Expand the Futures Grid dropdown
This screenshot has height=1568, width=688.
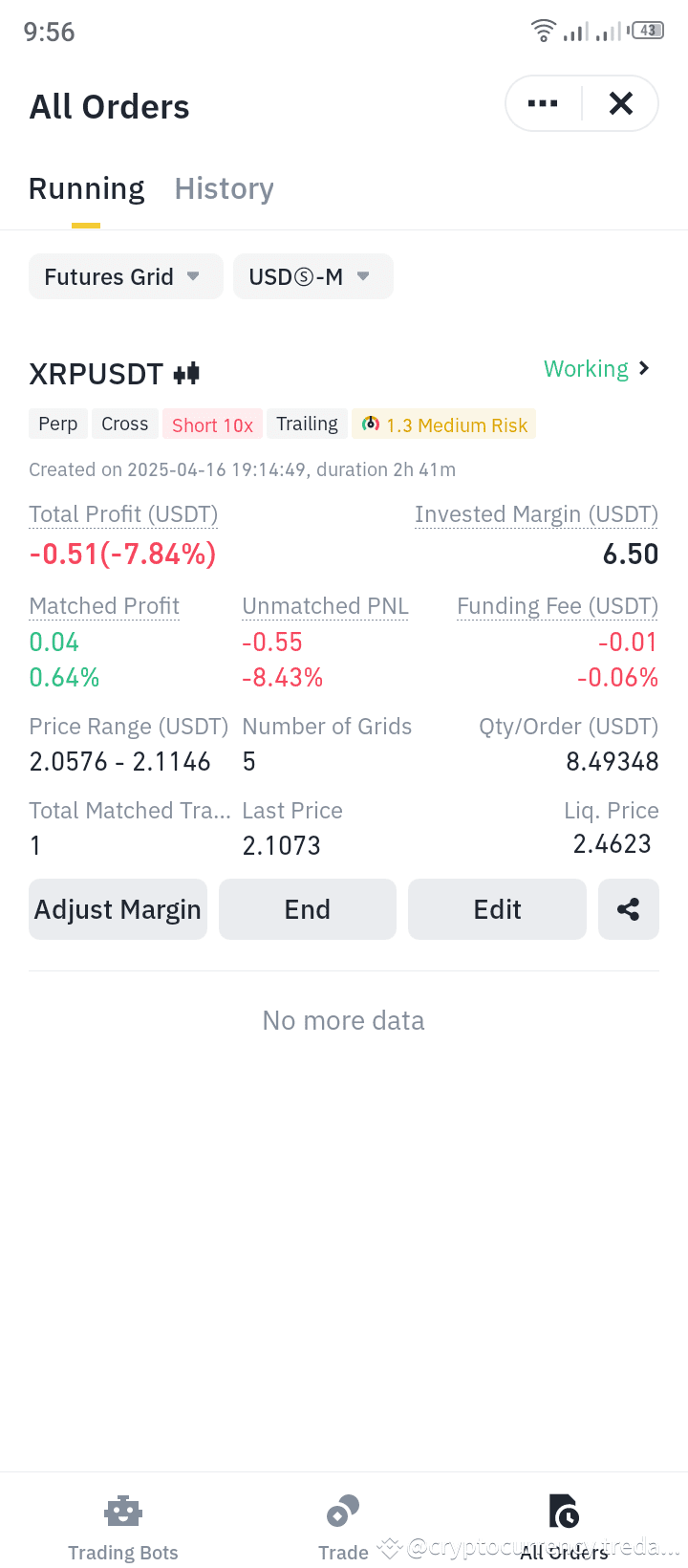(x=125, y=276)
